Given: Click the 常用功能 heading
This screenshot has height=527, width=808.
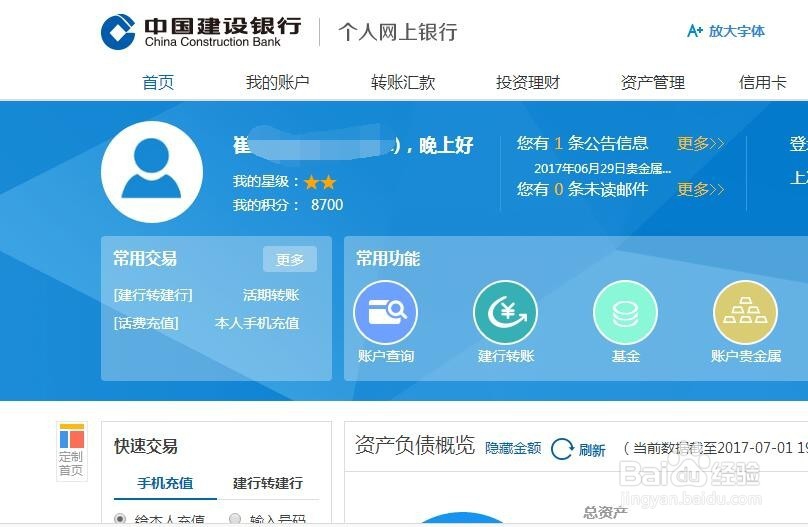Looking at the screenshot, I should (x=388, y=259).
